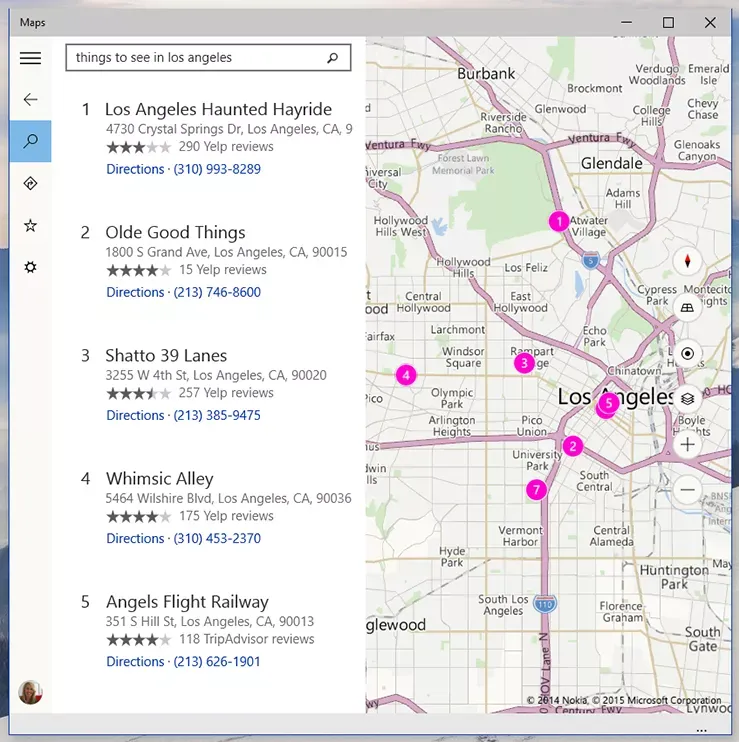Click 257 Yelp reviews text
Viewport: 739px width, 742px height.
(x=226, y=393)
